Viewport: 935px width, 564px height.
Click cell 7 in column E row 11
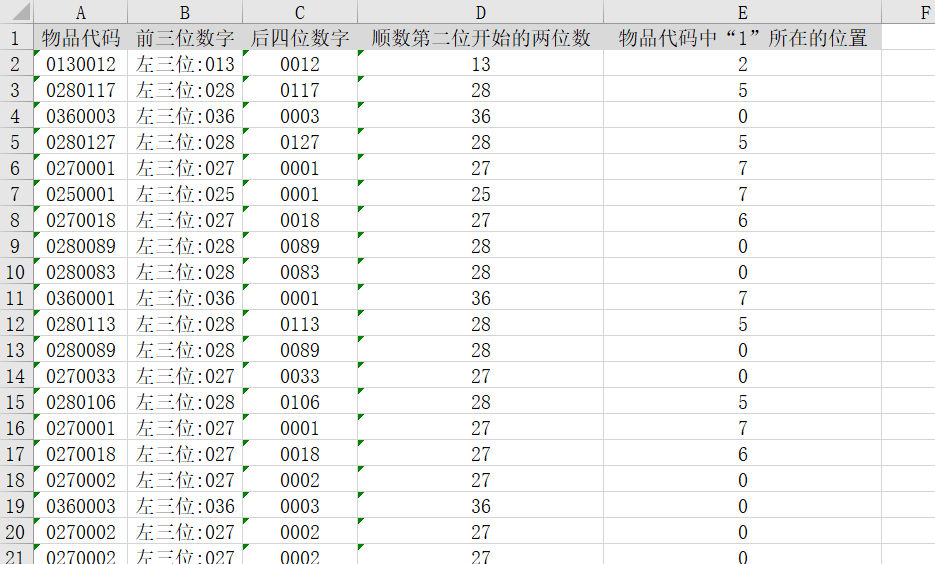742,298
